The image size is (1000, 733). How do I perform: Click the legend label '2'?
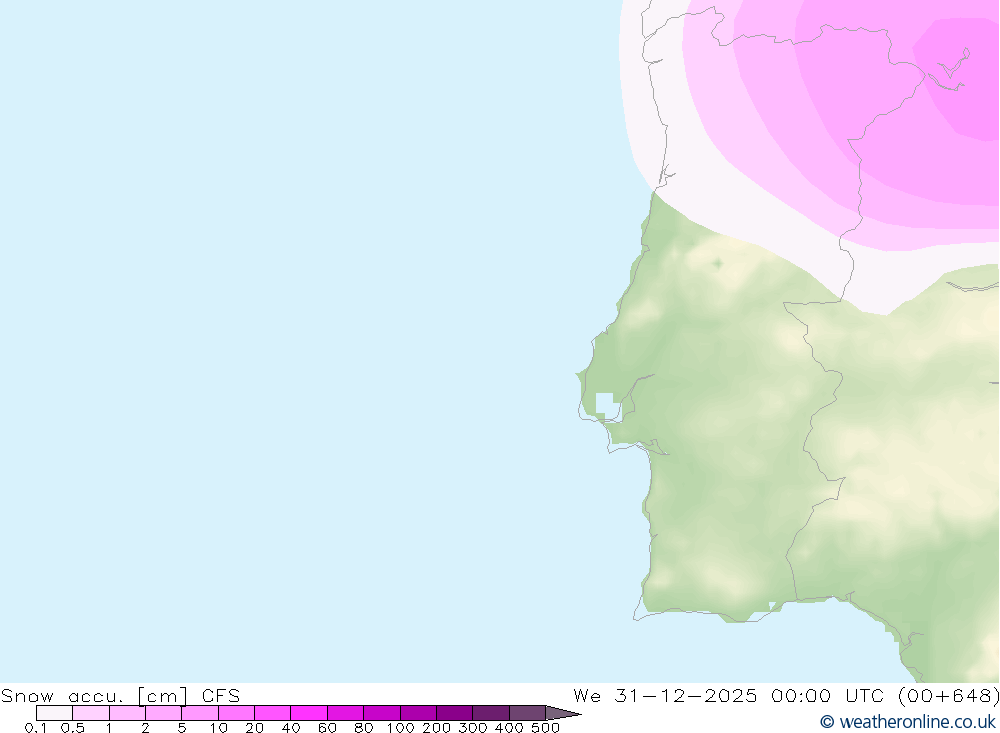coord(145,727)
